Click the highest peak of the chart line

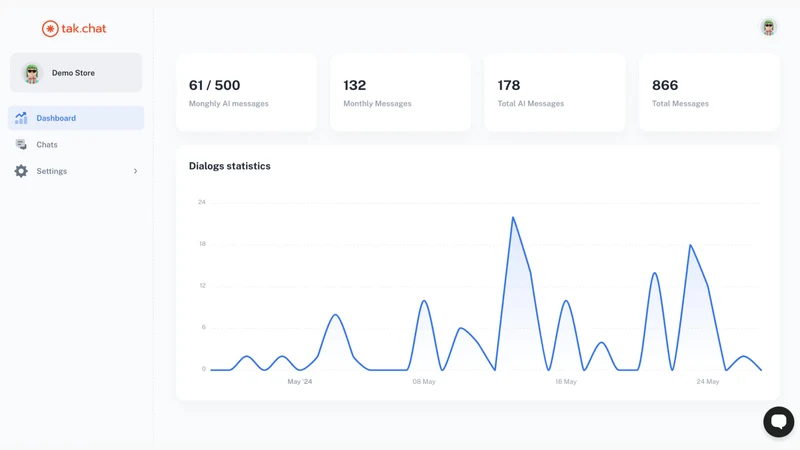point(513,218)
